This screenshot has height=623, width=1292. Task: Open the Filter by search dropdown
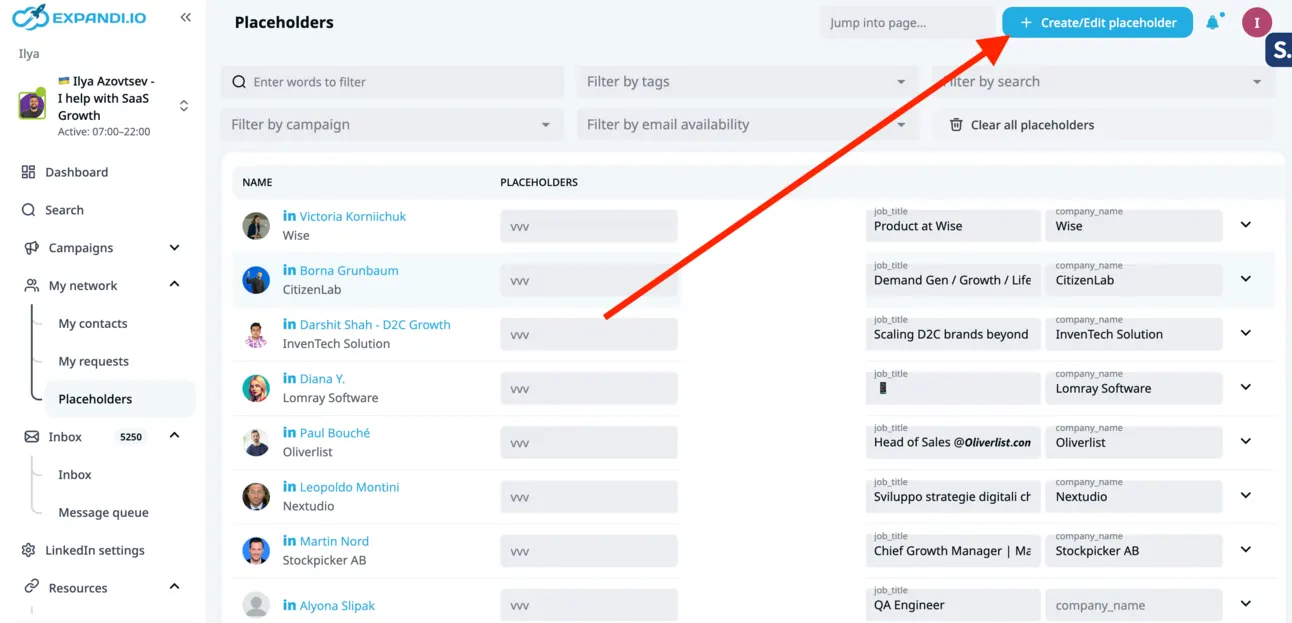[x=1104, y=82]
